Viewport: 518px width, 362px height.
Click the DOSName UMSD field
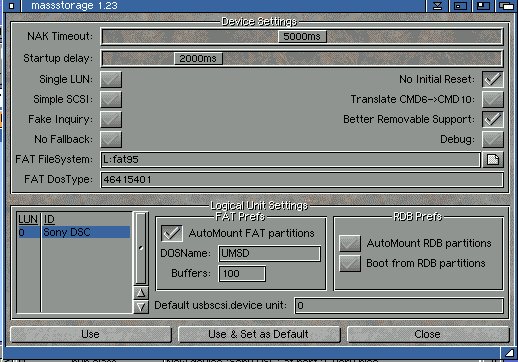pos(269,254)
